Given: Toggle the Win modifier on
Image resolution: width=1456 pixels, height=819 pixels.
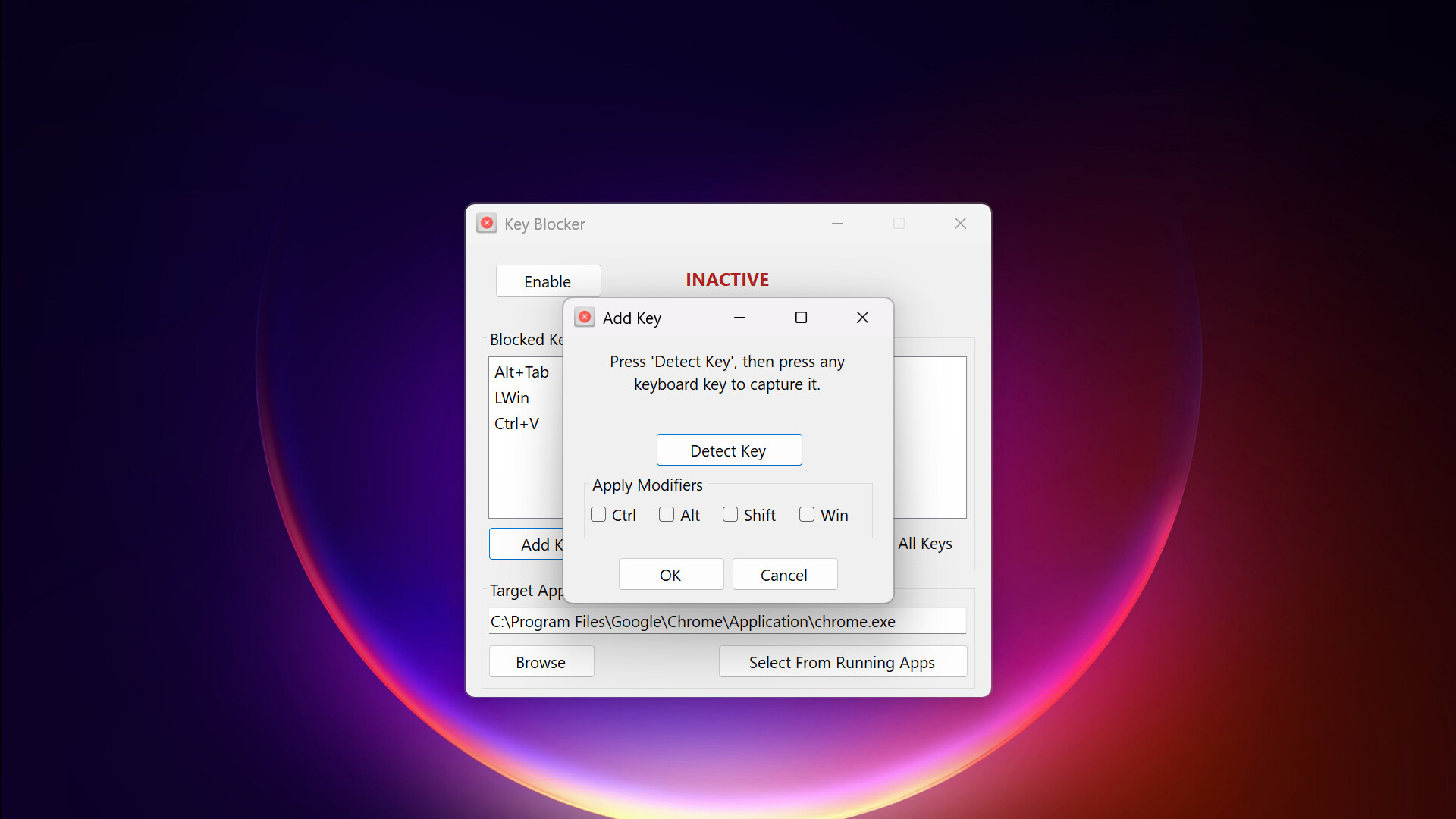Looking at the screenshot, I should [806, 514].
